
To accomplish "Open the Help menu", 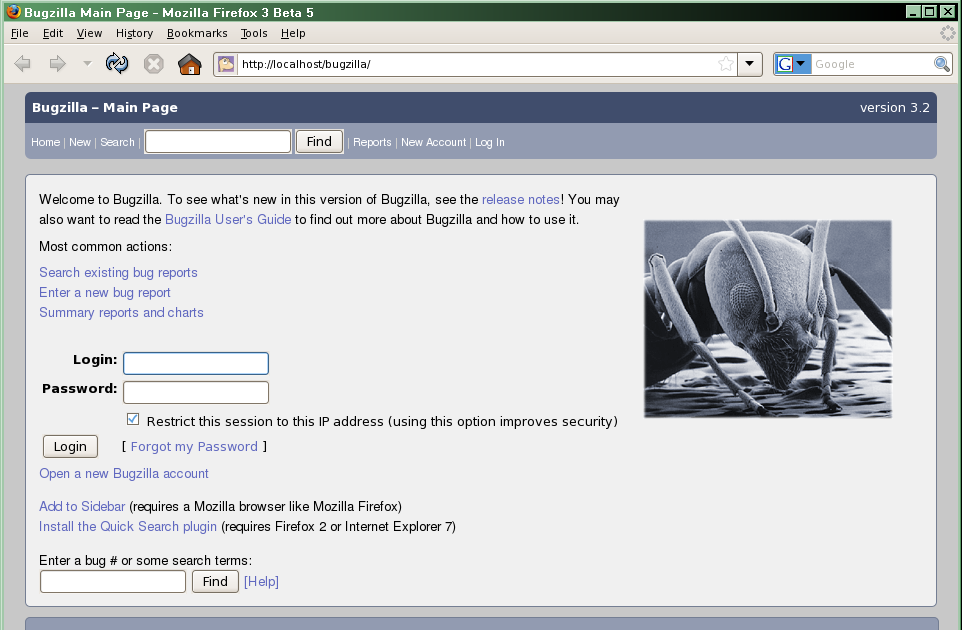I will coord(293,33).
